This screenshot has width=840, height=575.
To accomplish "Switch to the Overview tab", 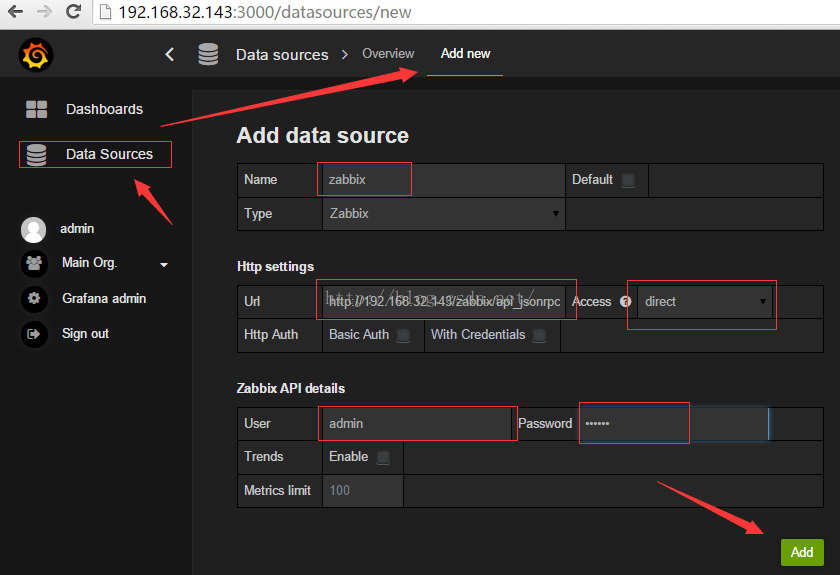I will click(388, 54).
